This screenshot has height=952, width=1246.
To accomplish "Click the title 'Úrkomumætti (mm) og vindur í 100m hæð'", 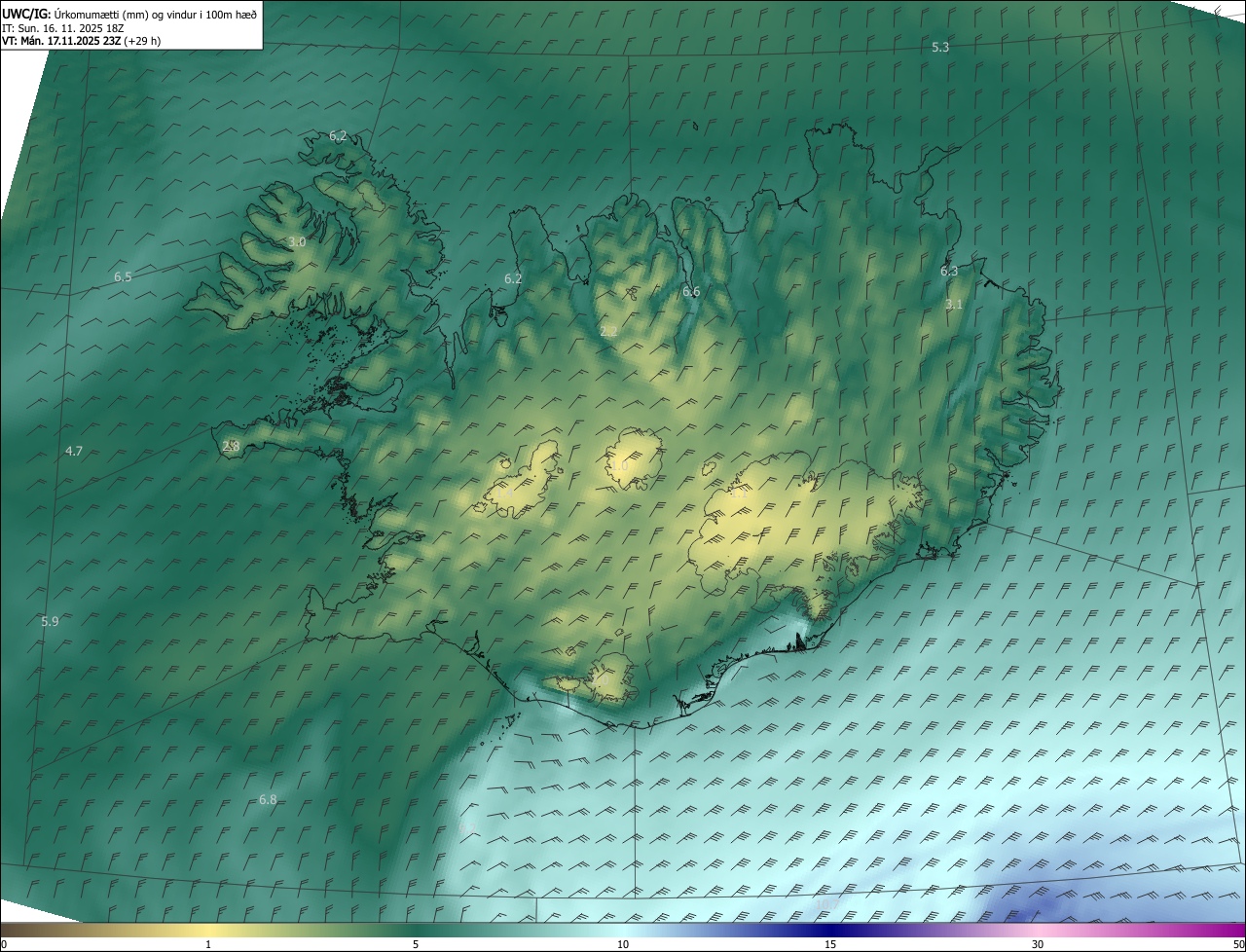I will click(156, 13).
